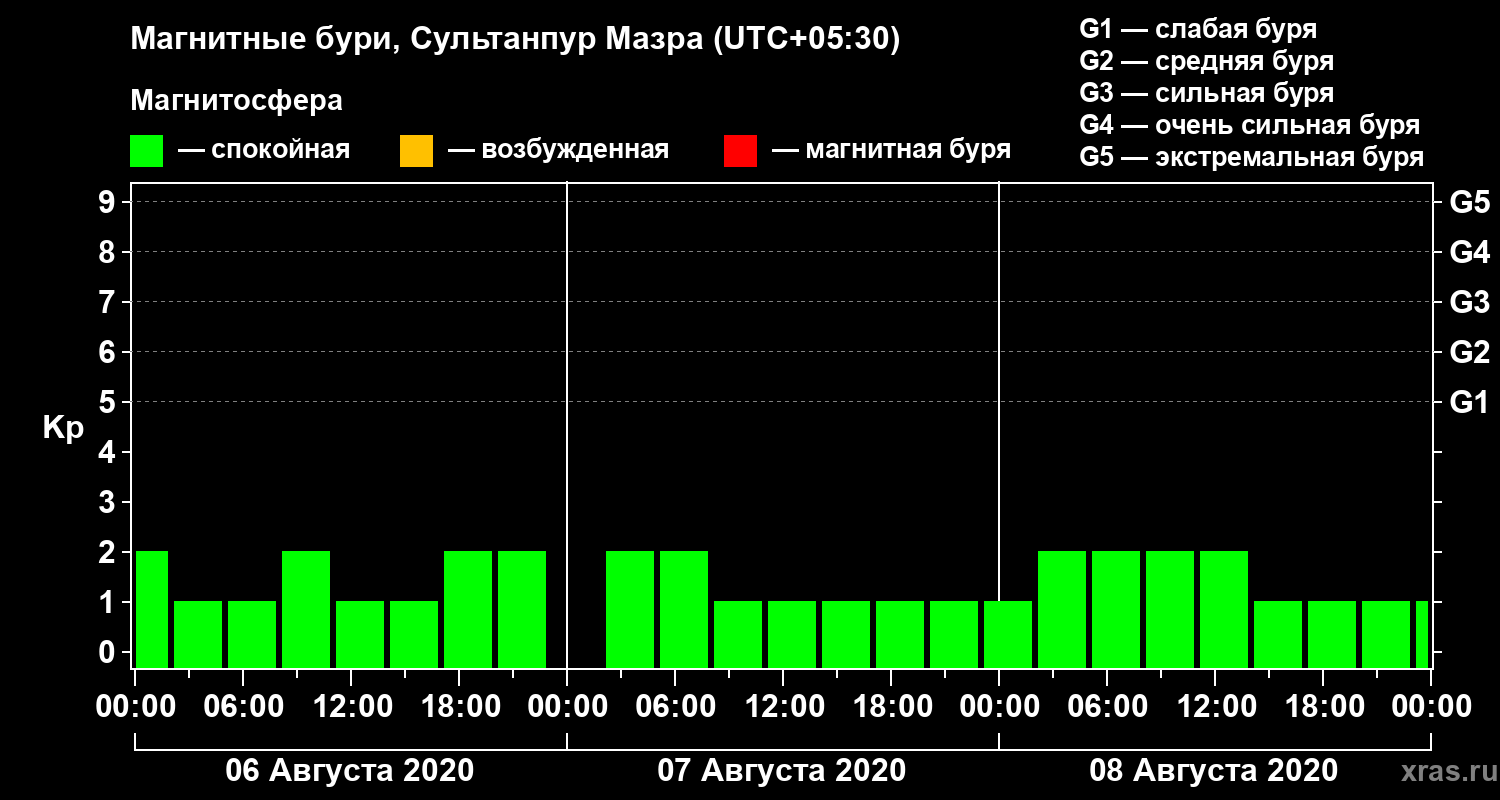The width and height of the screenshot is (1500, 800).
Task: Select the G4 — очень сильная буря line
Action: 1250,125
